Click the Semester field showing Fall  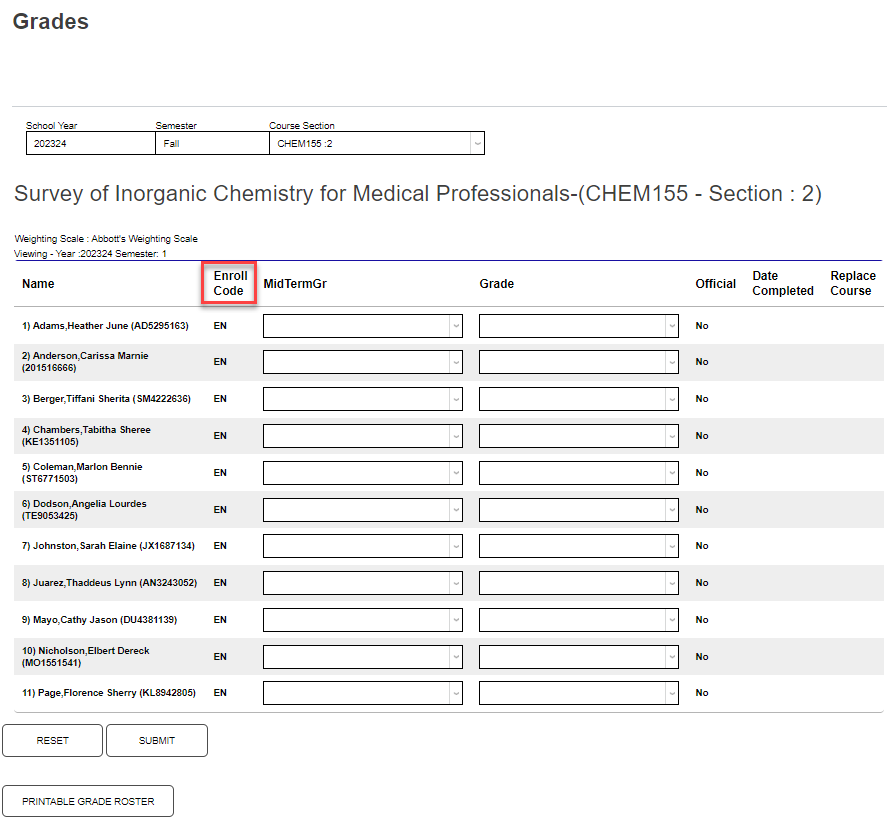211,143
